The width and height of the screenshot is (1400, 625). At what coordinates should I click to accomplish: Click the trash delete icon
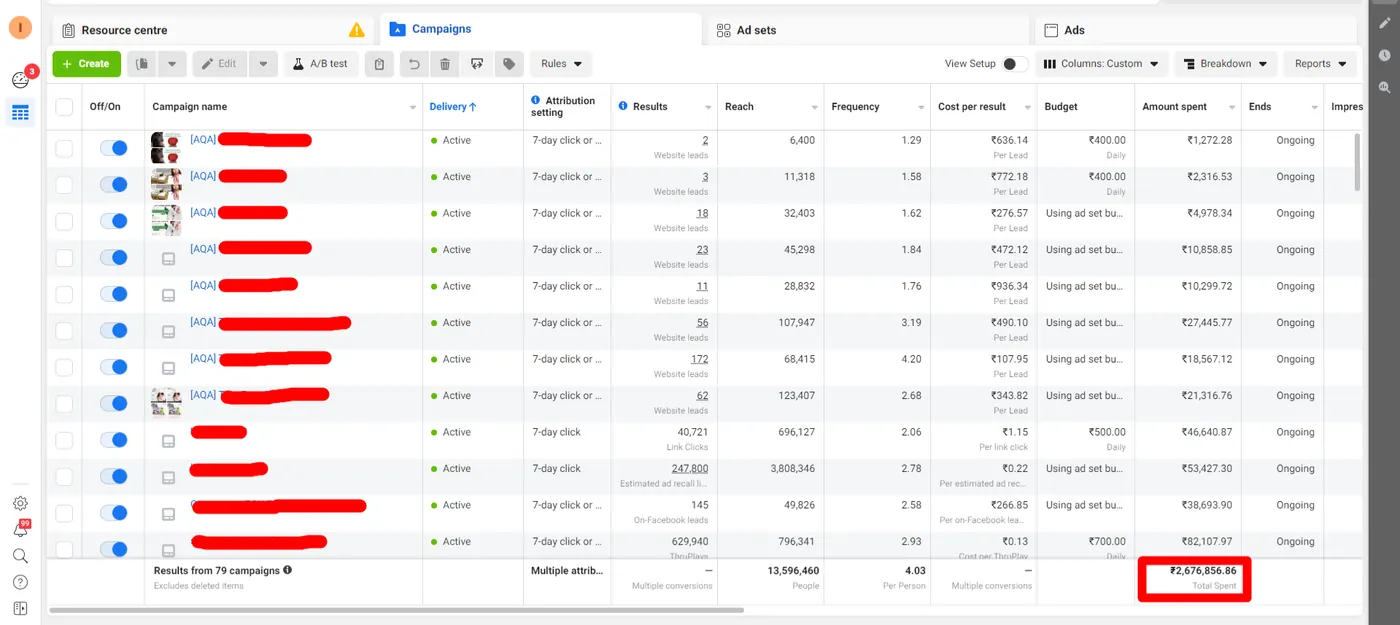pos(445,64)
